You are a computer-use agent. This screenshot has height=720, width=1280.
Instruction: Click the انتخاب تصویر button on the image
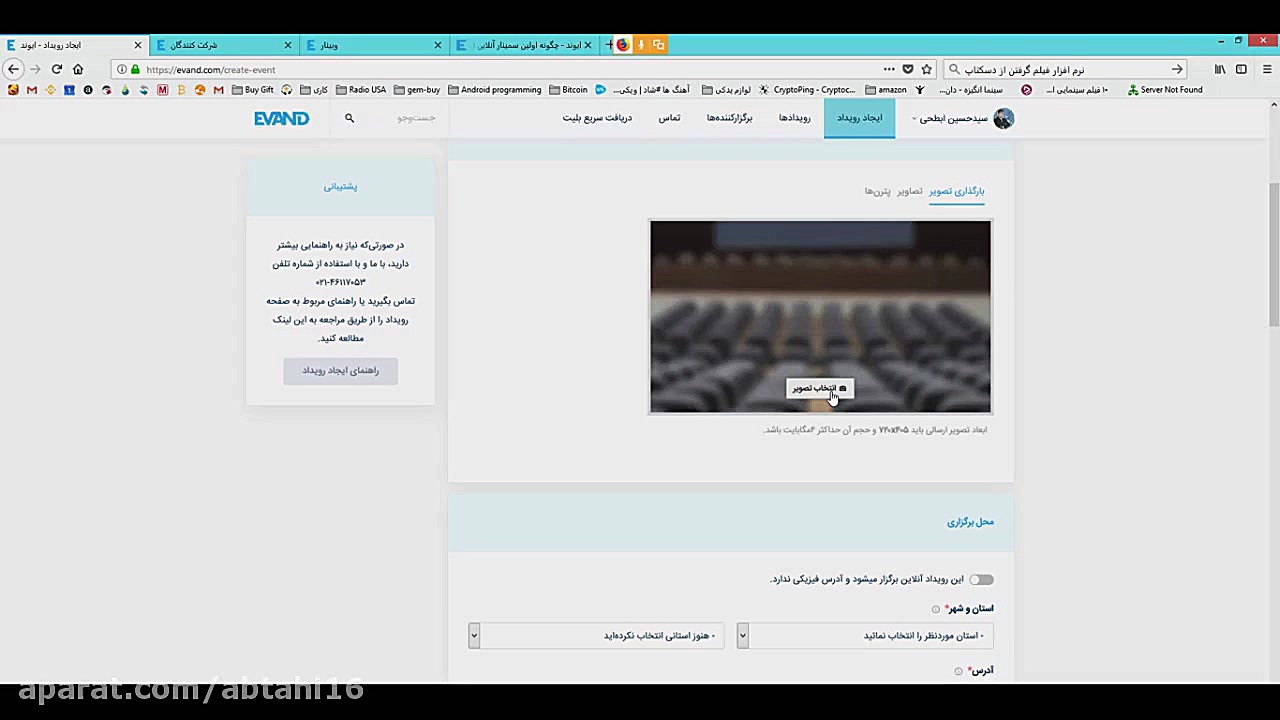819,389
